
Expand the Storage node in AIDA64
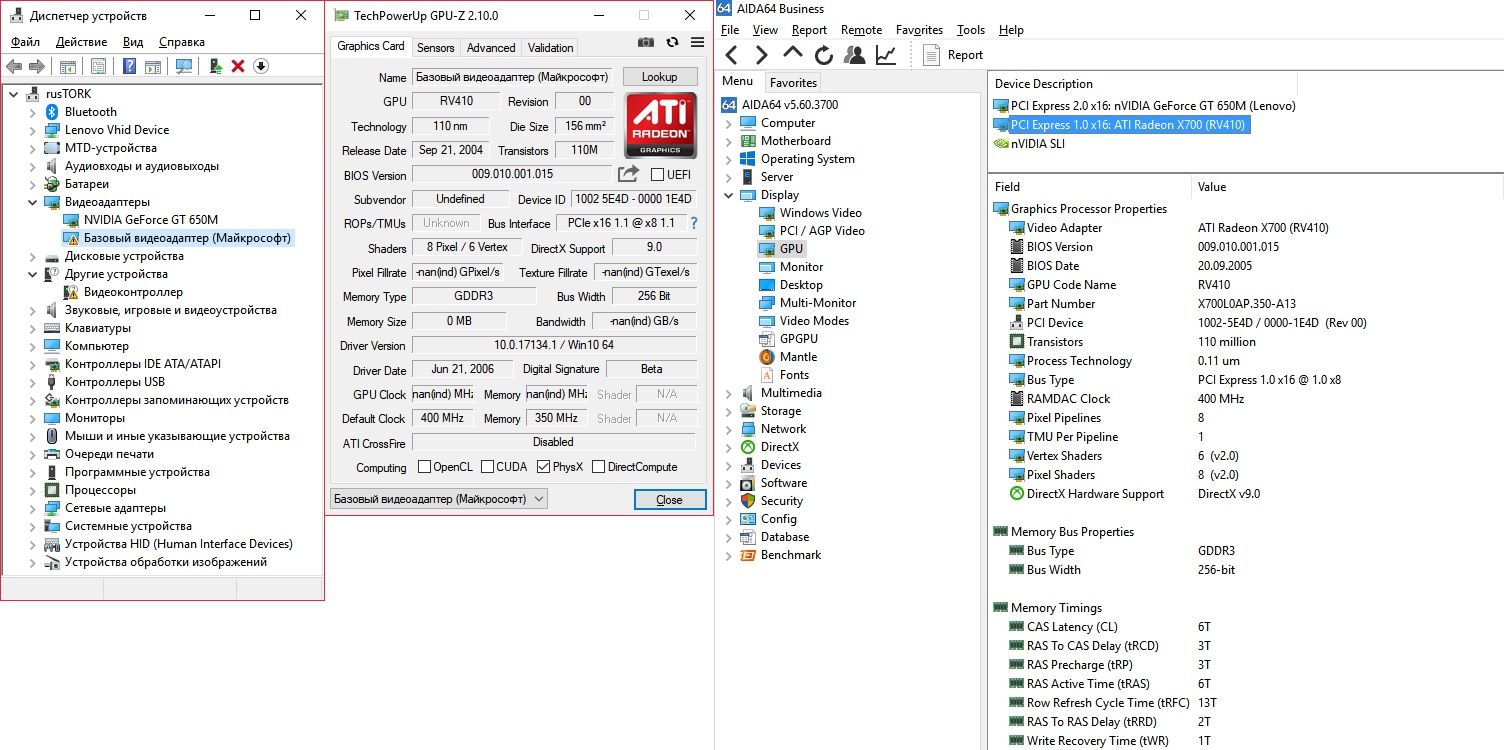(728, 411)
